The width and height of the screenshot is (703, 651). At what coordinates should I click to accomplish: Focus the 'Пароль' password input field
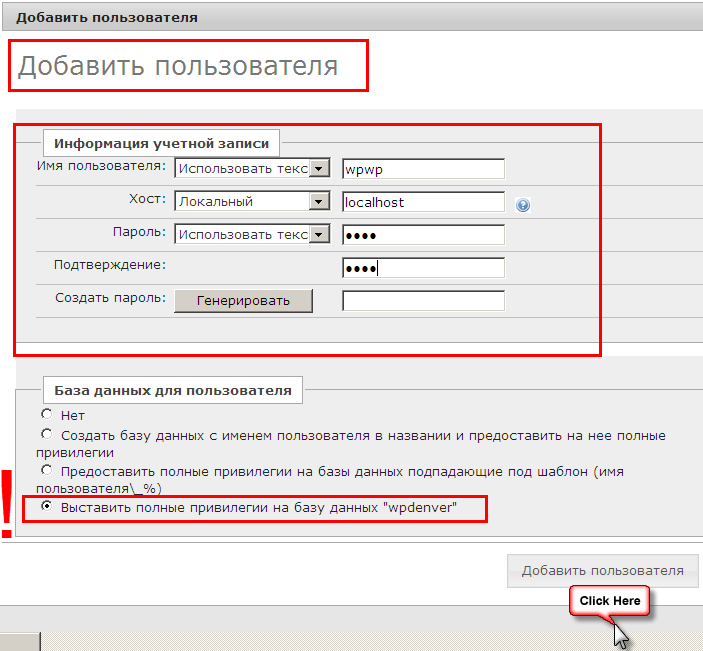click(x=423, y=235)
